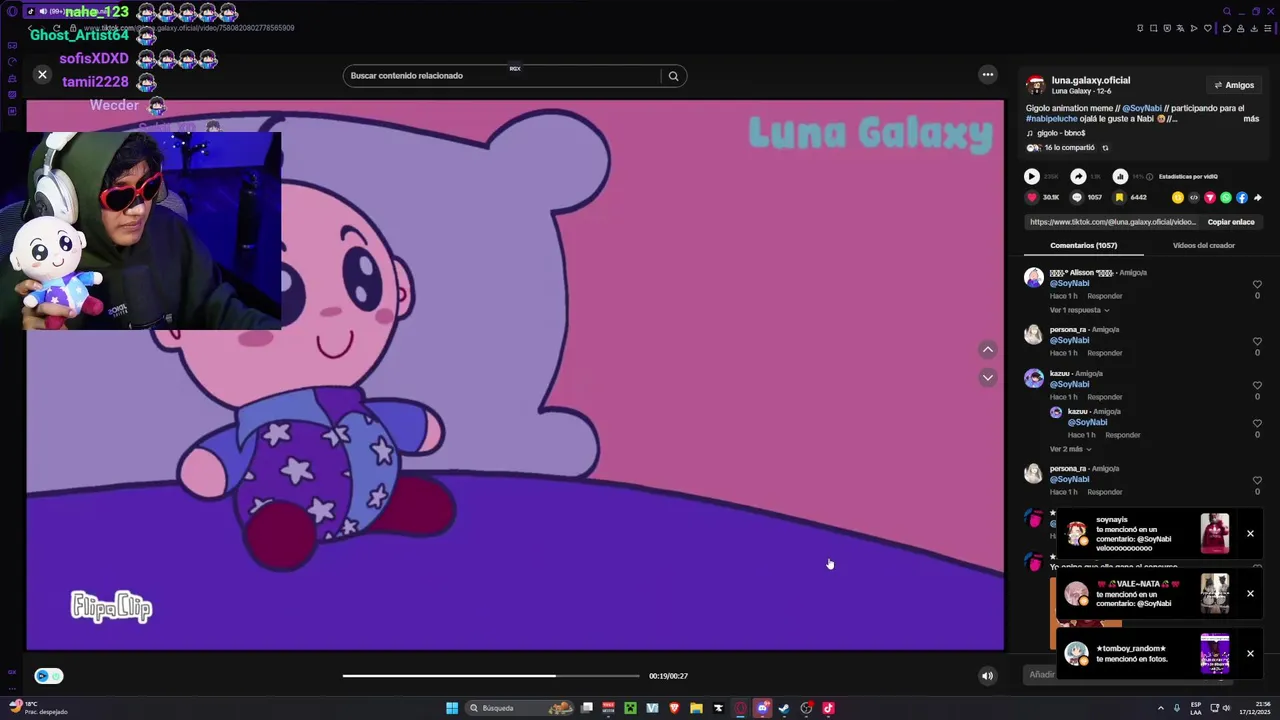The height and width of the screenshot is (720, 1280).
Task: Click the search magnifier button
Action: pos(673,76)
